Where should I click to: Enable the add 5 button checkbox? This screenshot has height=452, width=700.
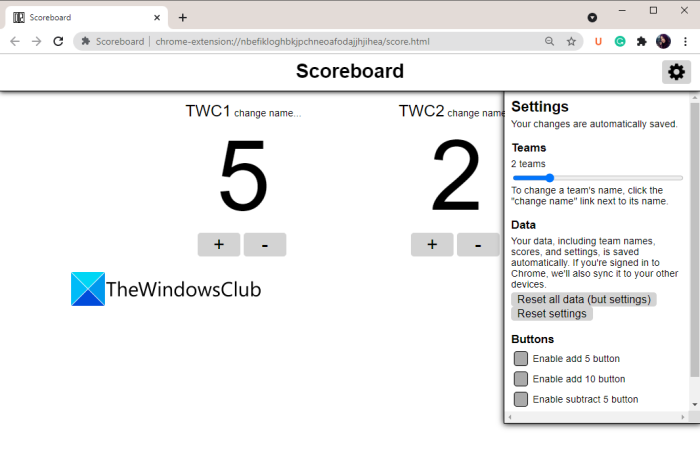521,358
